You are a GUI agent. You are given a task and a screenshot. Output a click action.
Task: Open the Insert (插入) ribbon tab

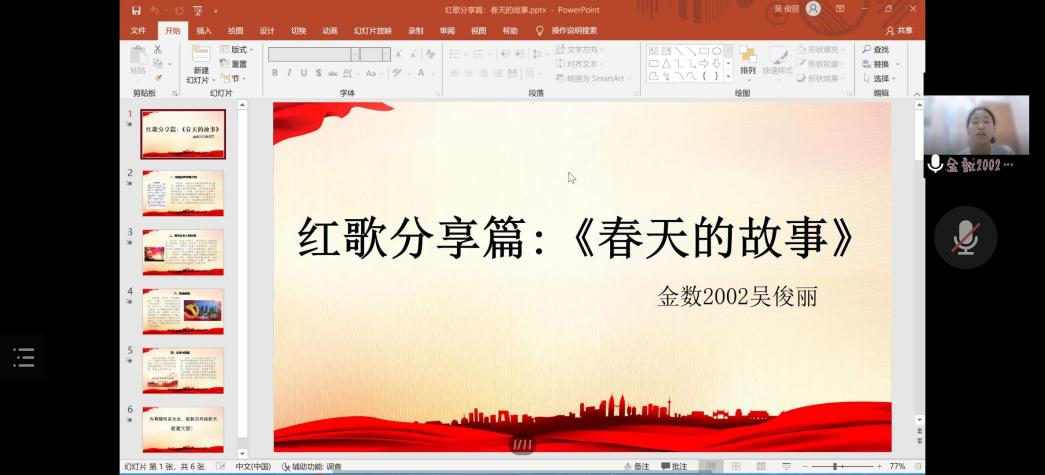(204, 31)
